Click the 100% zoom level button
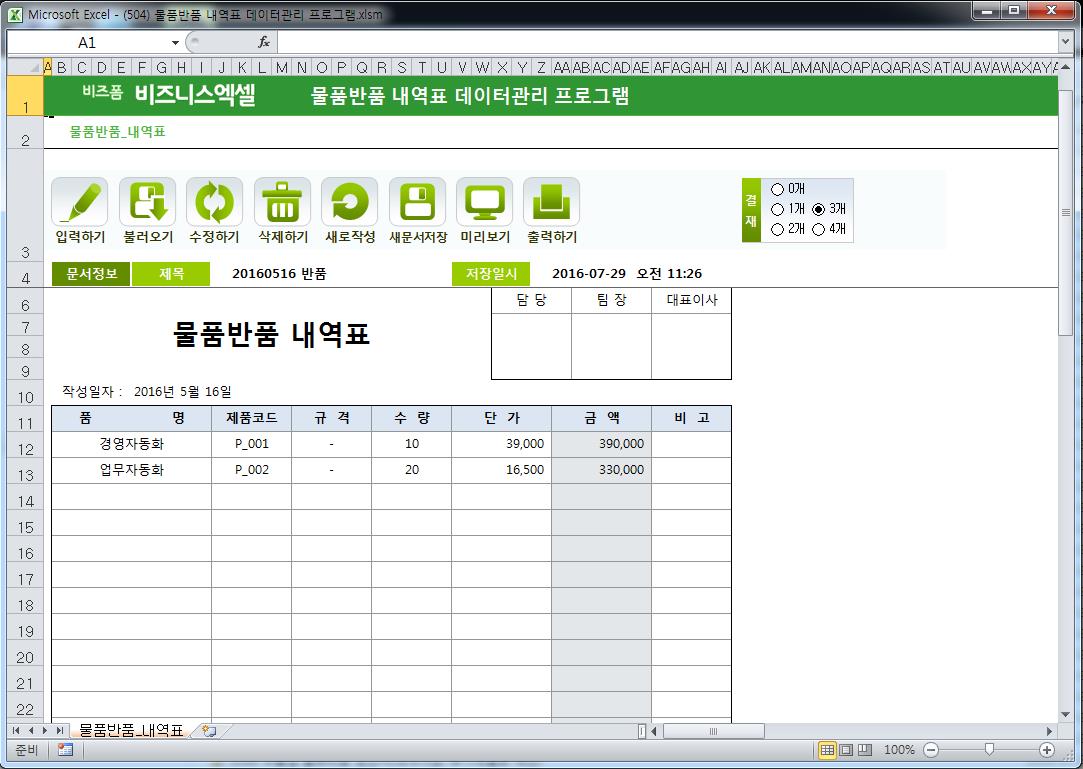Screen dimensions: 1083x769 (899, 750)
